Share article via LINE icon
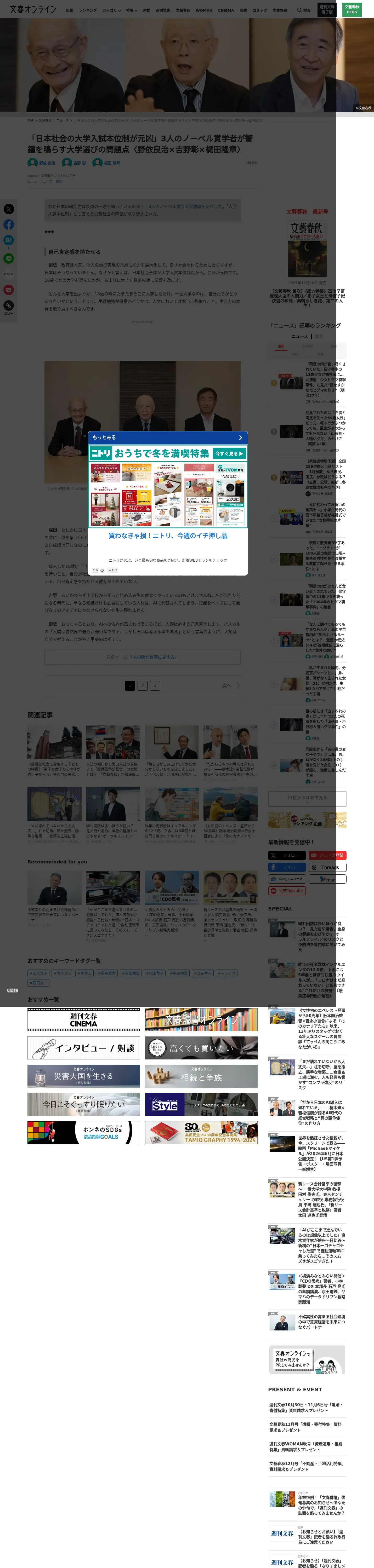Screen dimensions: 374x1568 (x=9, y=259)
